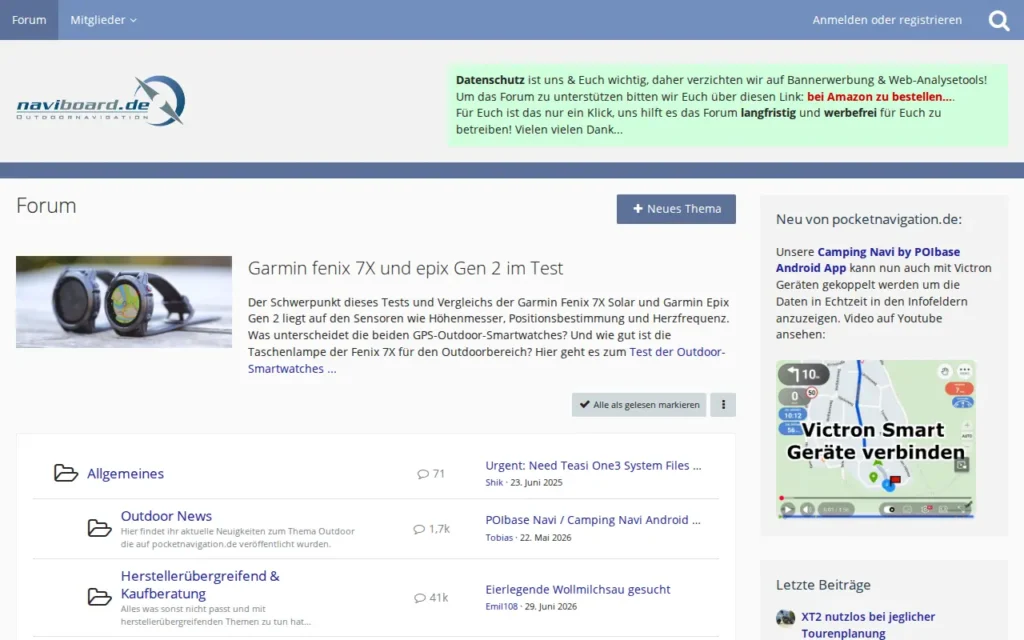This screenshot has width=1024, height=640.
Task: Open the Allgemeines forum category
Action: tap(125, 473)
